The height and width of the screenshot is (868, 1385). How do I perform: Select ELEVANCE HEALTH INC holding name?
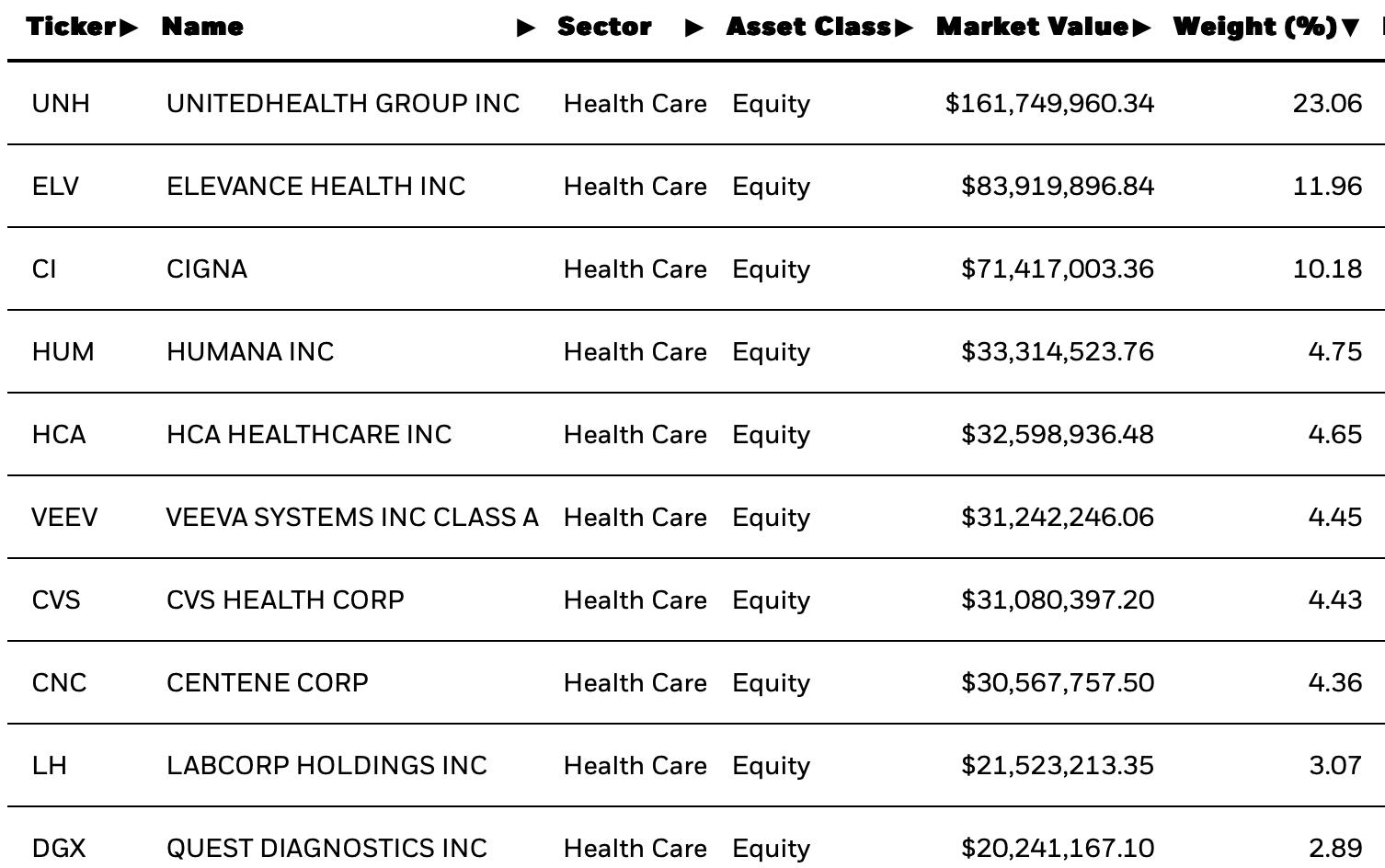click(x=315, y=186)
